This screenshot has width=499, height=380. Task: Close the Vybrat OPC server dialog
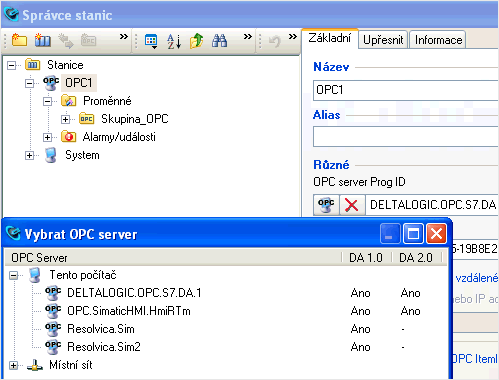tap(436, 234)
